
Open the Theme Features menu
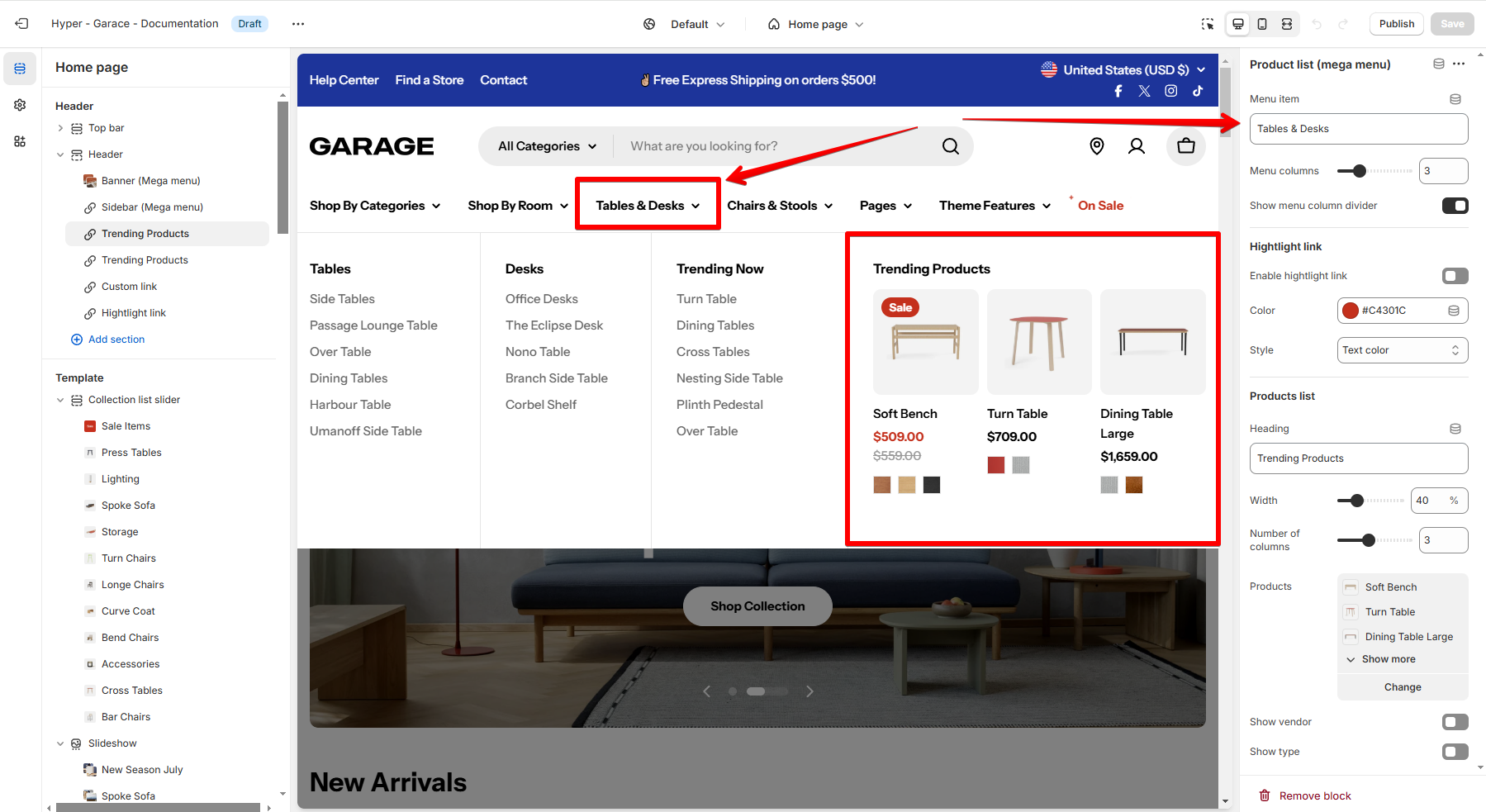(995, 206)
